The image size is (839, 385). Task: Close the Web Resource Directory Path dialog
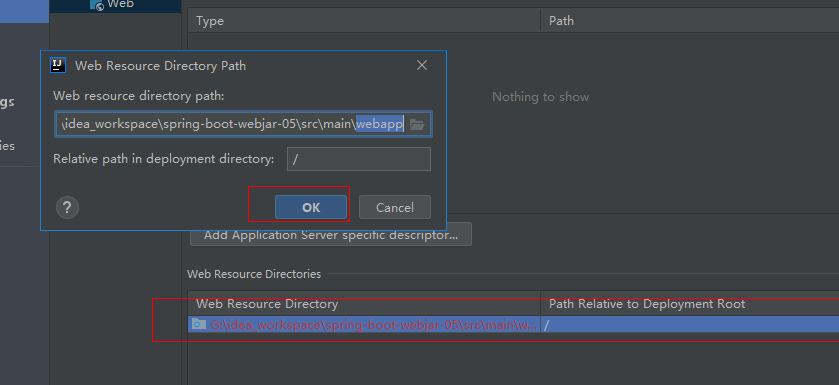click(x=422, y=65)
